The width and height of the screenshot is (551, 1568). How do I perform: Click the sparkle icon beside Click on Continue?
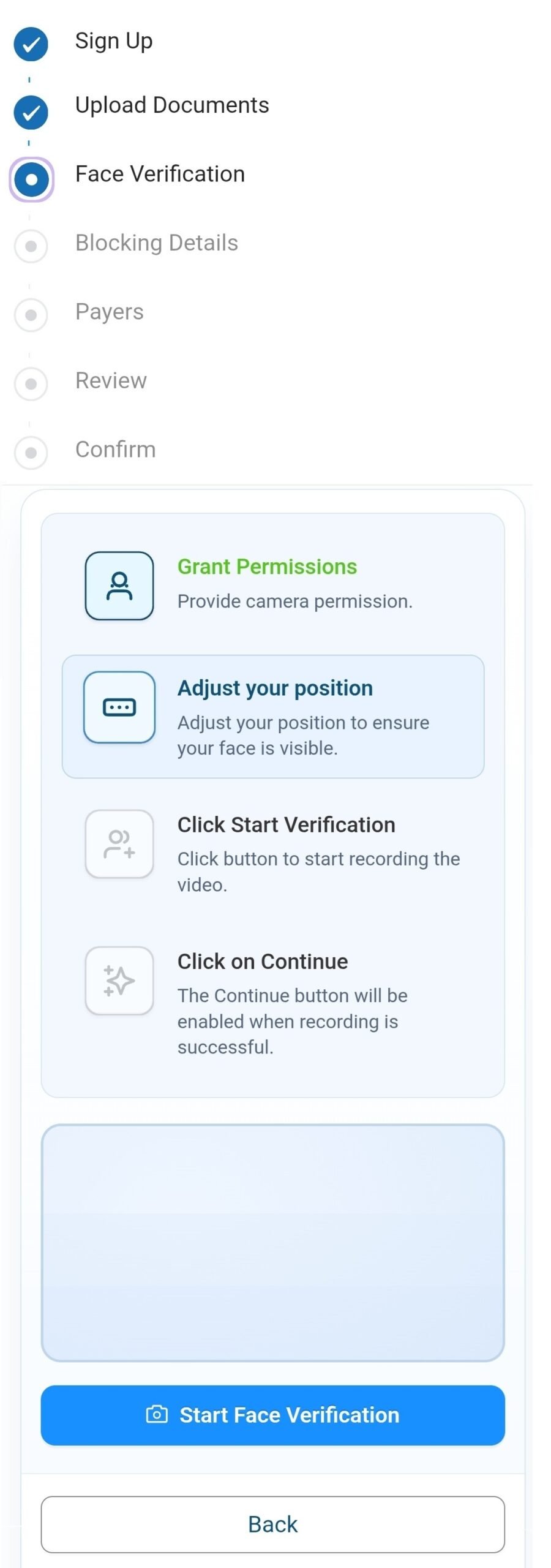pyautogui.click(x=119, y=981)
